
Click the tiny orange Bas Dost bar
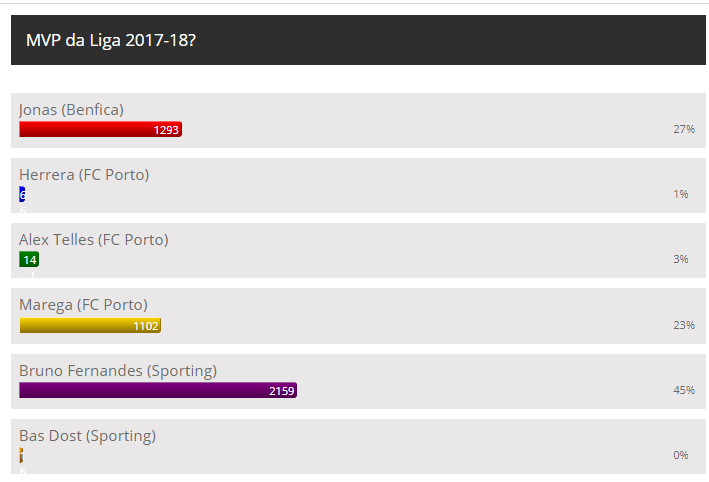point(21,455)
